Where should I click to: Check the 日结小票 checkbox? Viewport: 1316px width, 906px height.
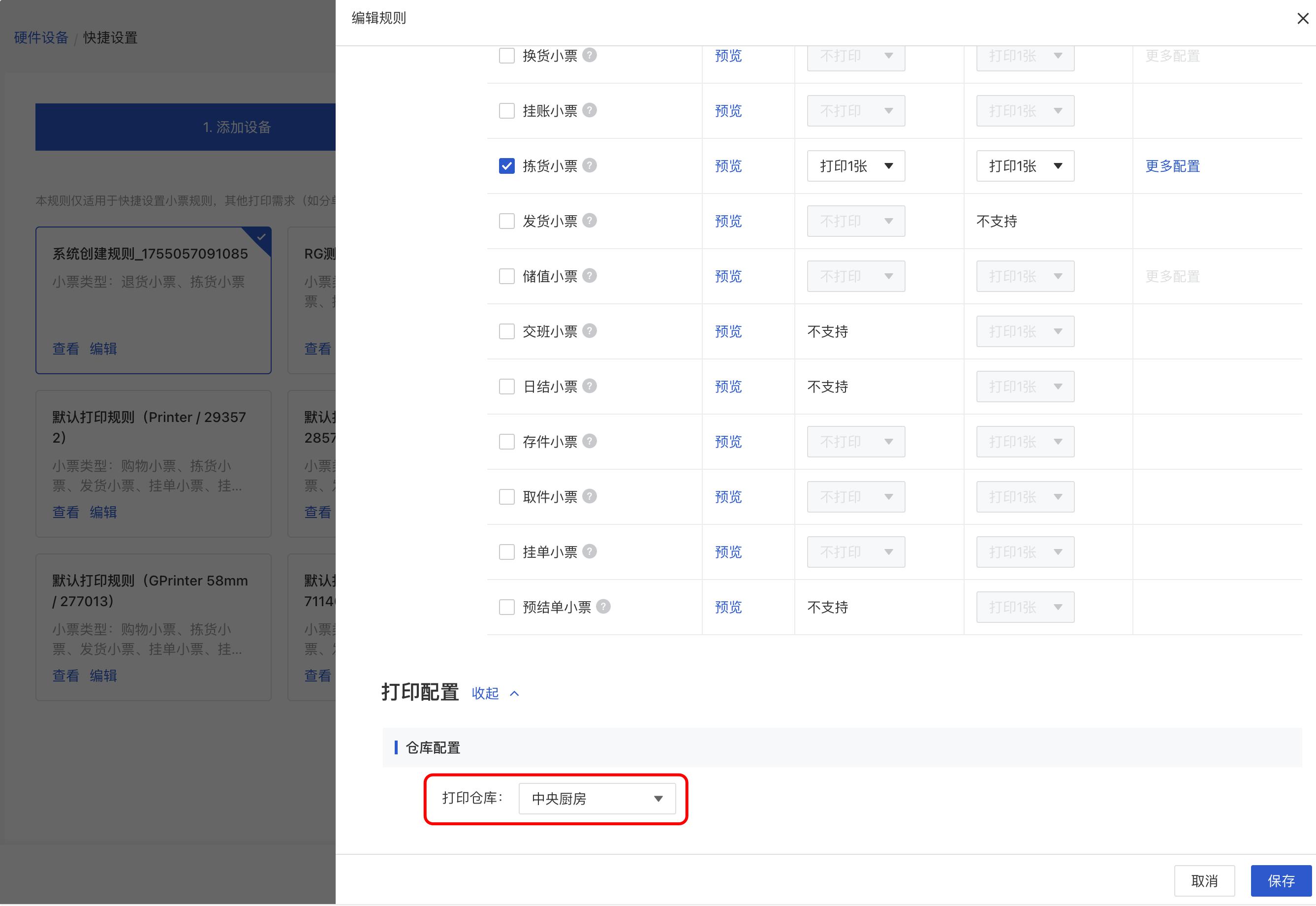506,387
